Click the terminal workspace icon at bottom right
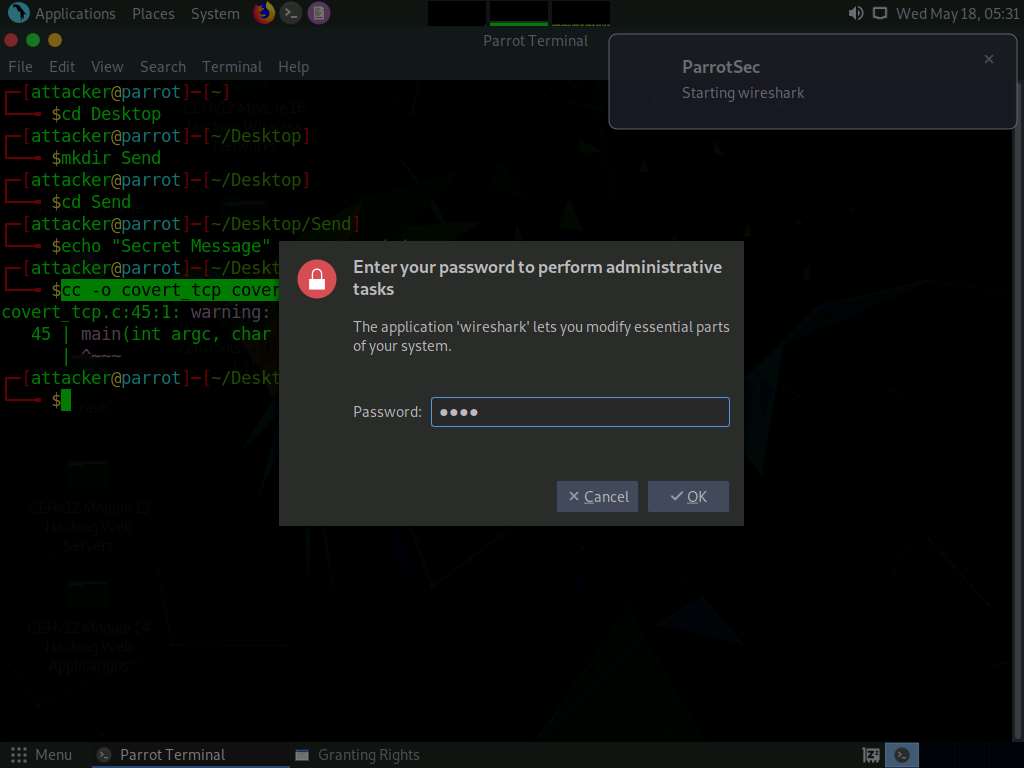This screenshot has width=1024, height=768. pyautogui.click(x=902, y=755)
